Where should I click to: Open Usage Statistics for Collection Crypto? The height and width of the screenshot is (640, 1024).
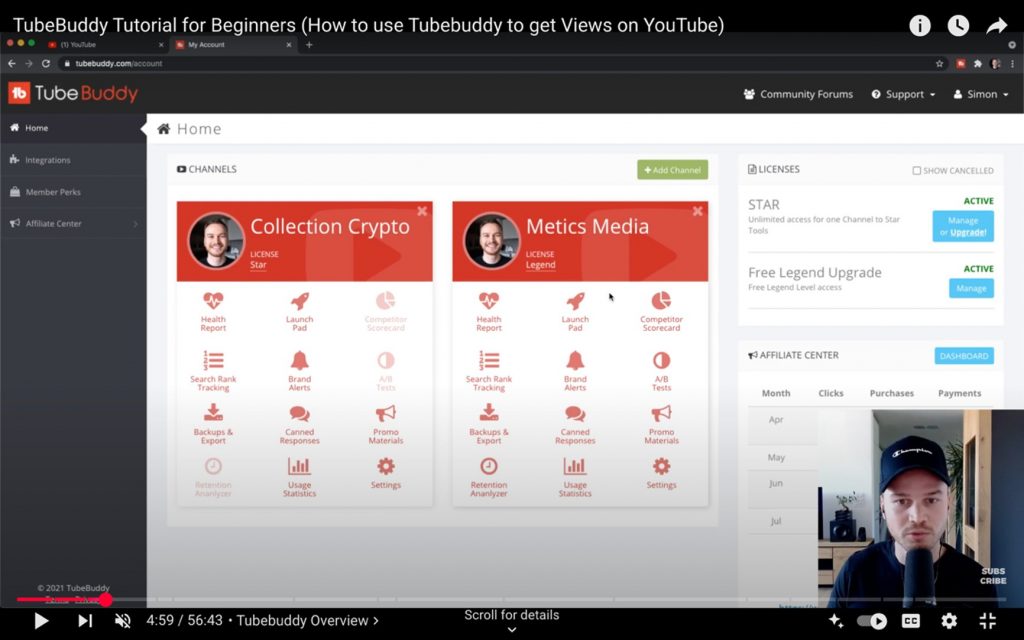[299, 476]
